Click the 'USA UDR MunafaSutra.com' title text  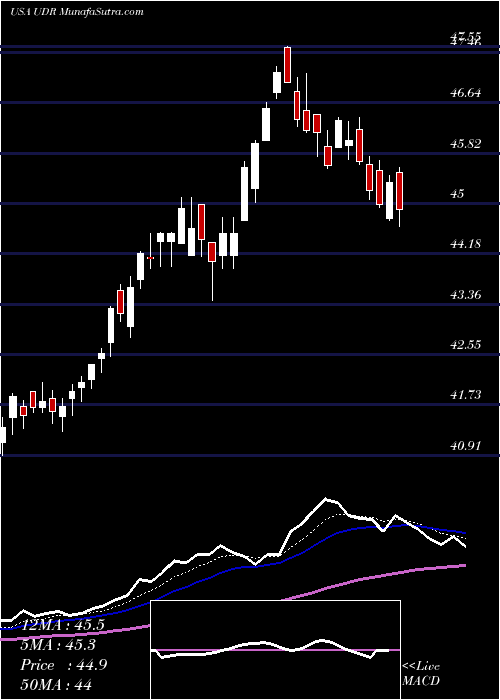(x=77, y=12)
